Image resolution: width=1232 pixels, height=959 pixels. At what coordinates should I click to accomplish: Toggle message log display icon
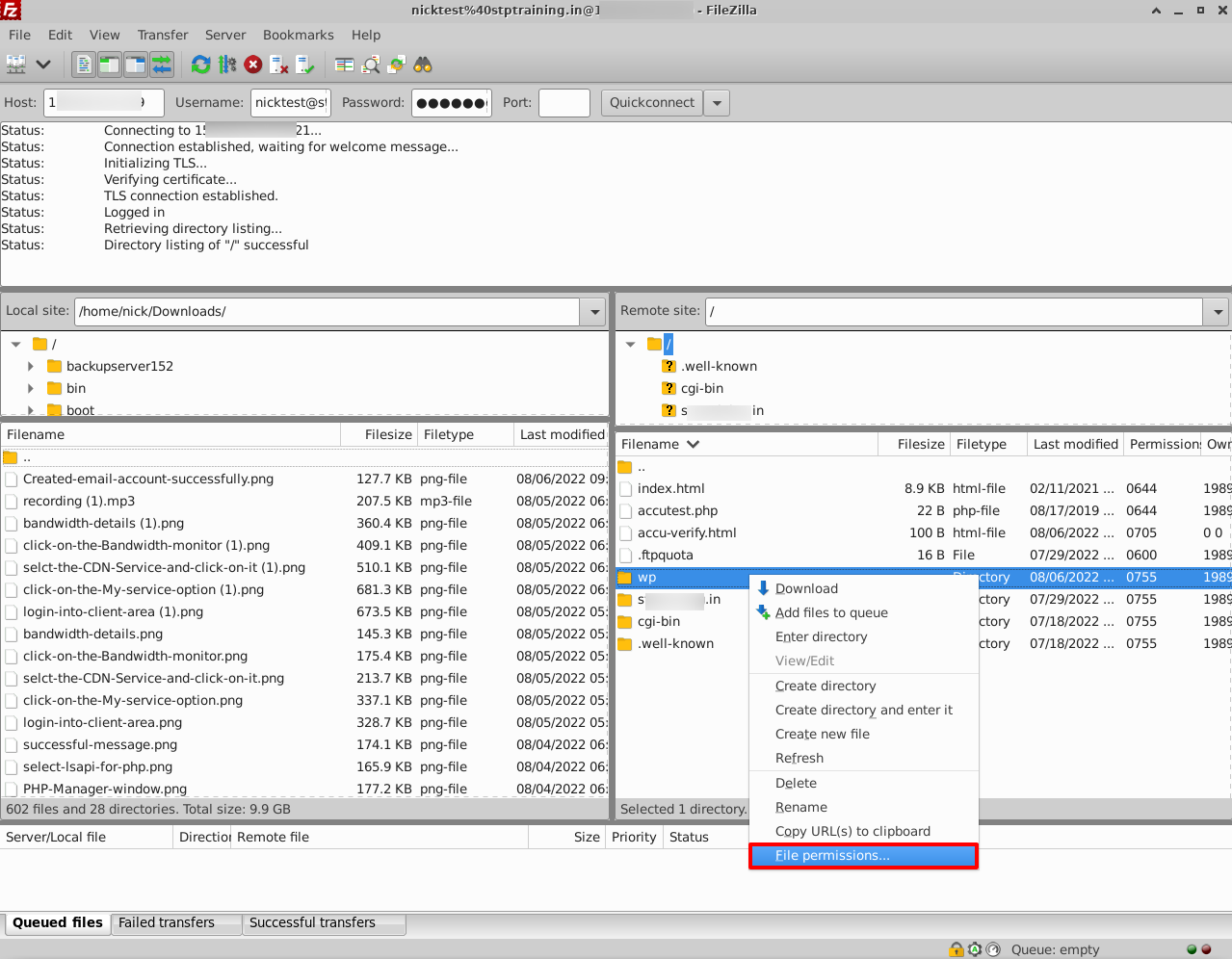click(84, 65)
